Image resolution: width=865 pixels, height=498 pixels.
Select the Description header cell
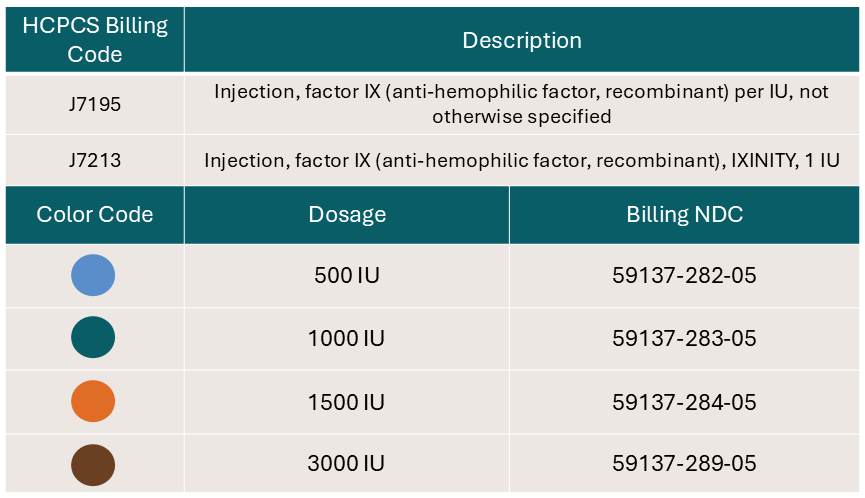pos(522,40)
